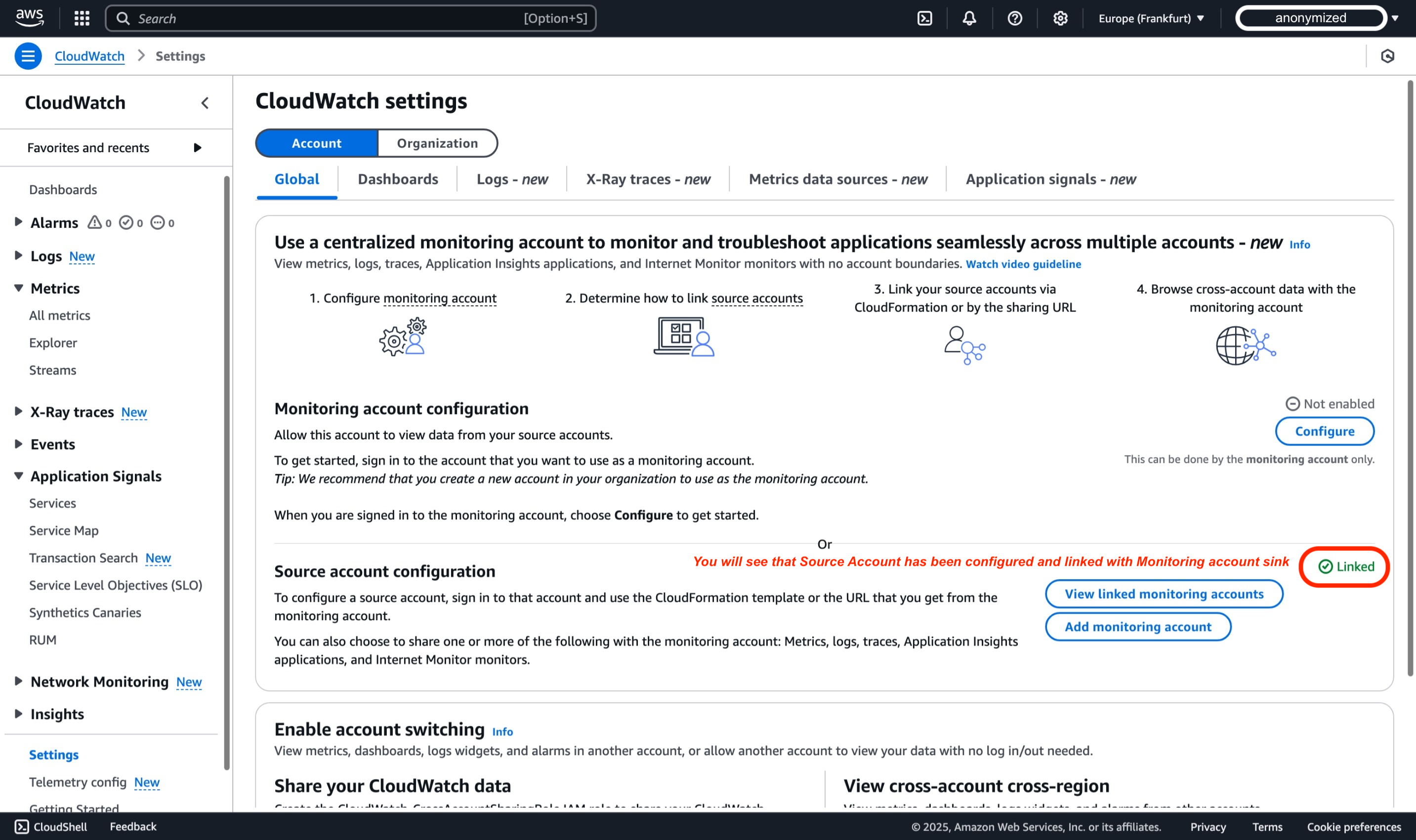Screen dimensions: 1416x840
Task: Open All metrics in sidebar
Action: coord(59,315)
